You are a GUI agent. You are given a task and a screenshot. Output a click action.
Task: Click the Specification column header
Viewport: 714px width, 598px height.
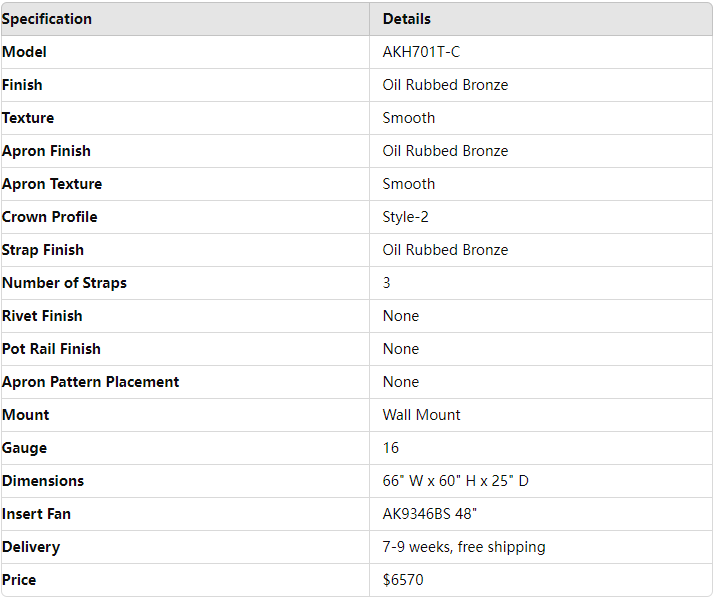point(47,19)
